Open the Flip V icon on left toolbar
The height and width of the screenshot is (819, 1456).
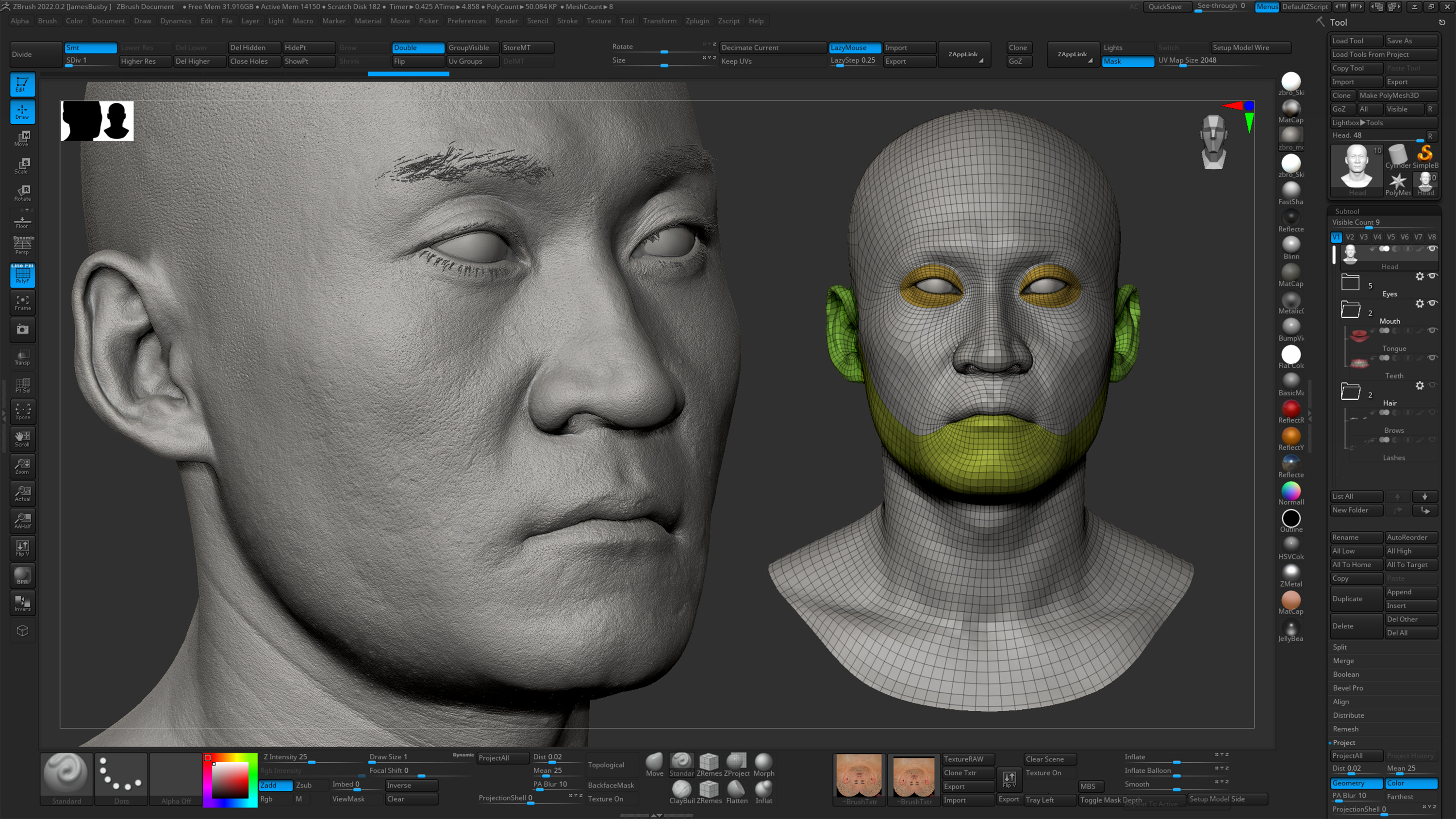pyautogui.click(x=23, y=548)
